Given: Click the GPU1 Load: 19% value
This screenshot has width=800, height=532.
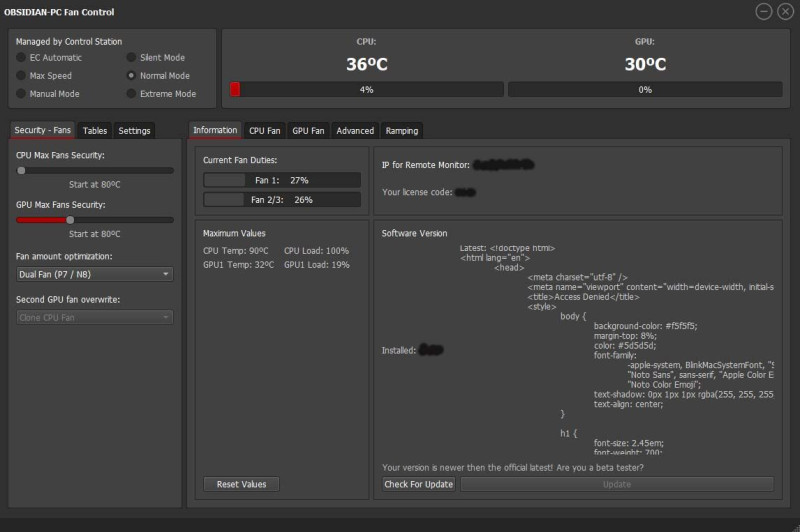Looking at the screenshot, I should tap(317, 265).
